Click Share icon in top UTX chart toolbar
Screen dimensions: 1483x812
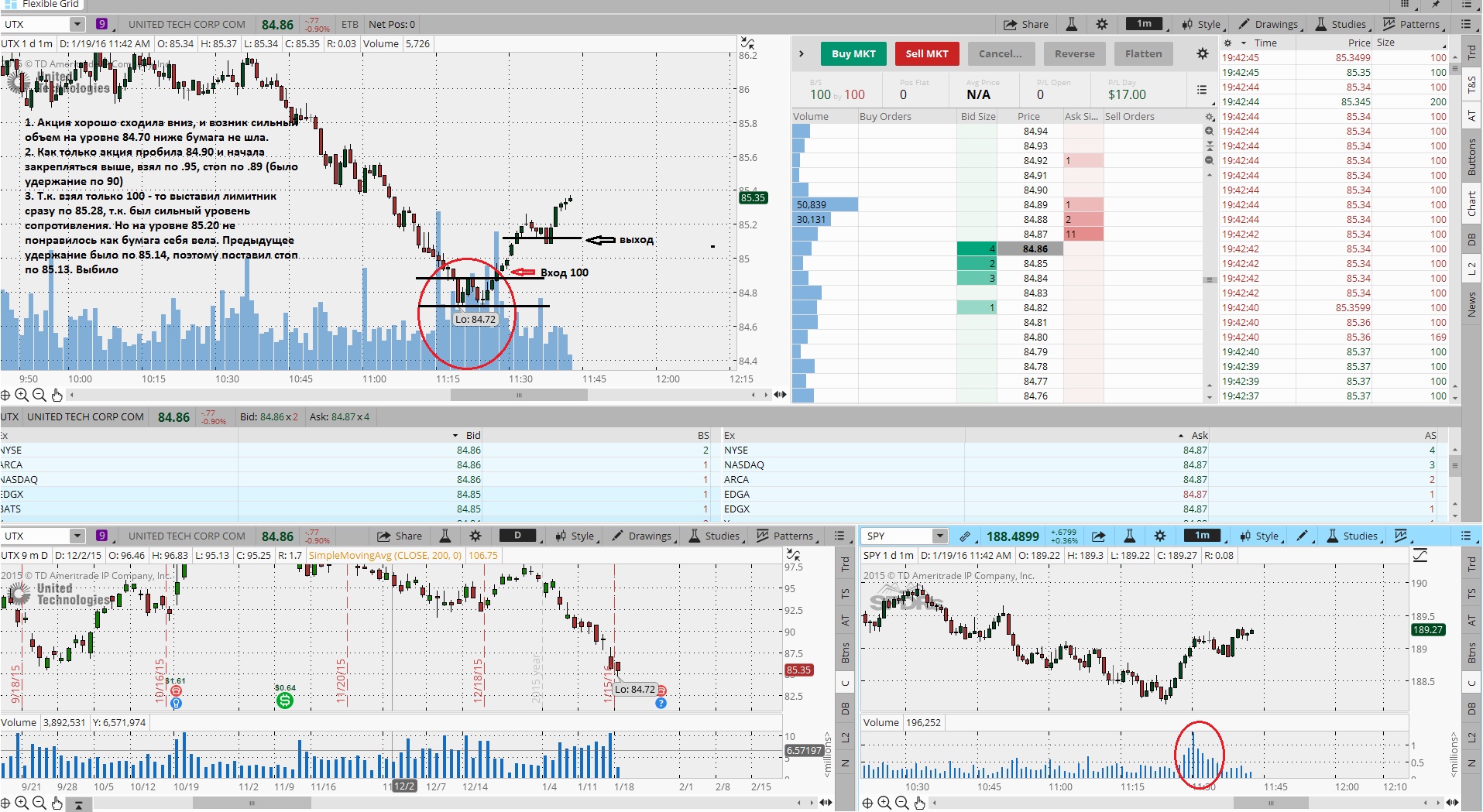pyautogui.click(x=1025, y=25)
